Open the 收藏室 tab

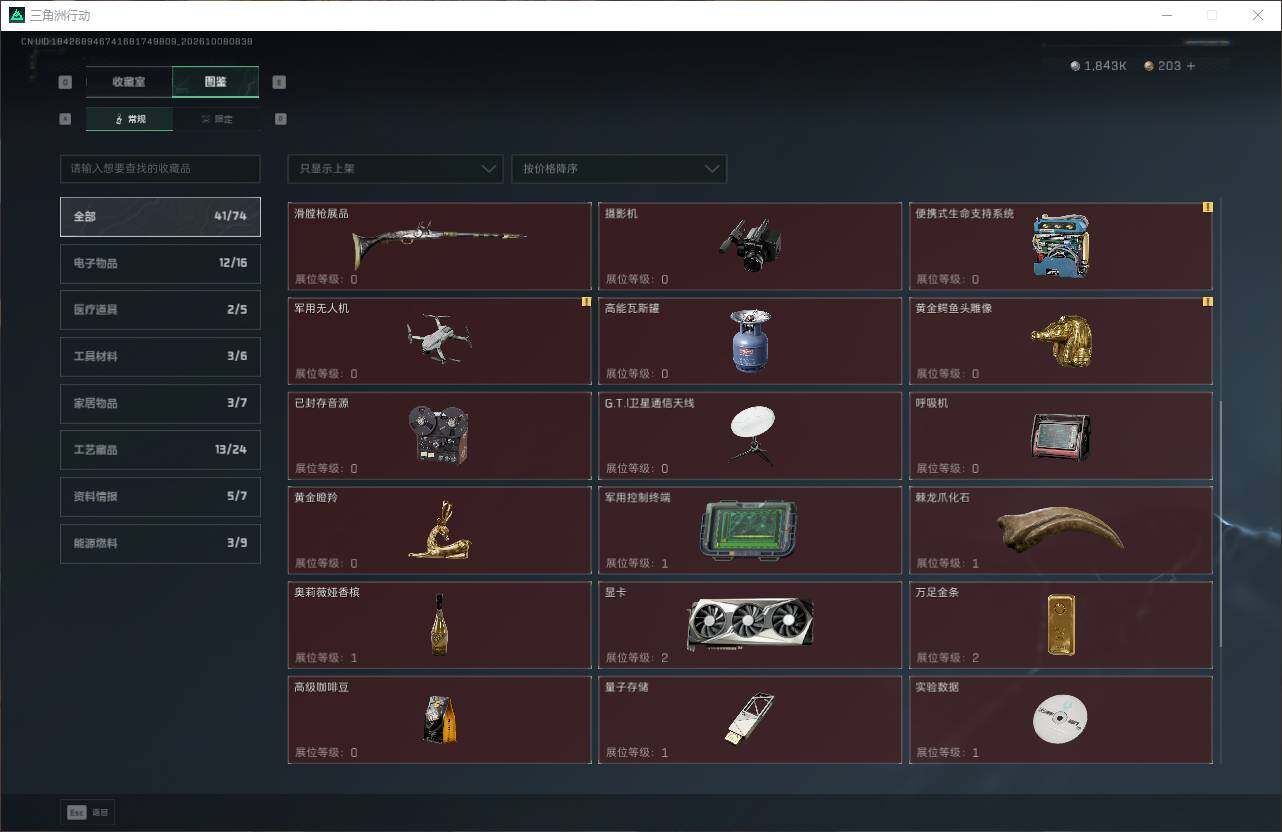(129, 82)
